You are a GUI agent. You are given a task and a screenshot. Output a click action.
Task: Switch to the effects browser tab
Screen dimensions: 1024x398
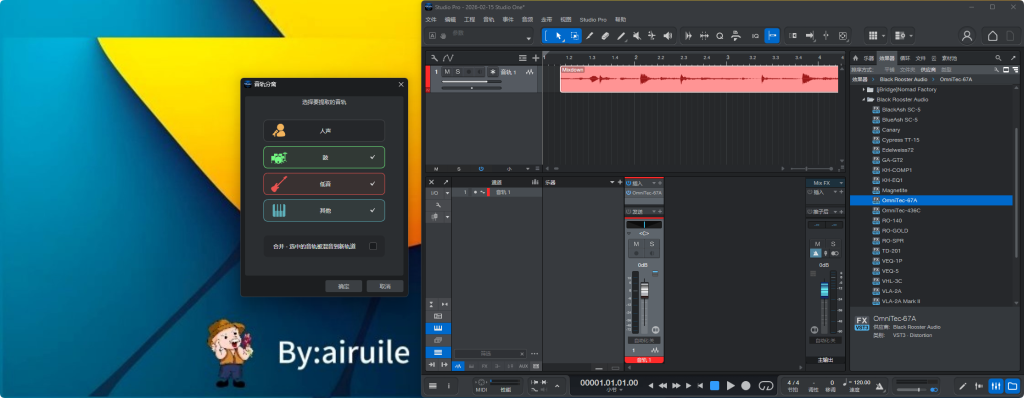(886, 58)
